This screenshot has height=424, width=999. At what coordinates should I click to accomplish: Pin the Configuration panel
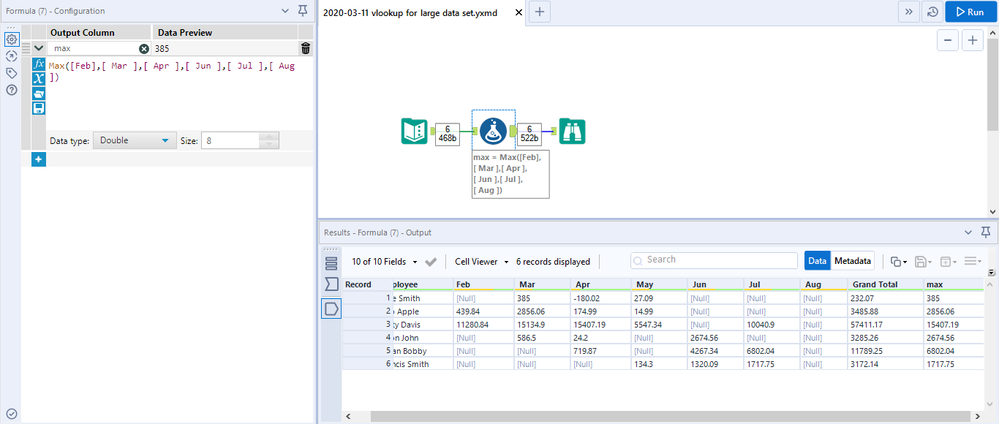(x=303, y=11)
